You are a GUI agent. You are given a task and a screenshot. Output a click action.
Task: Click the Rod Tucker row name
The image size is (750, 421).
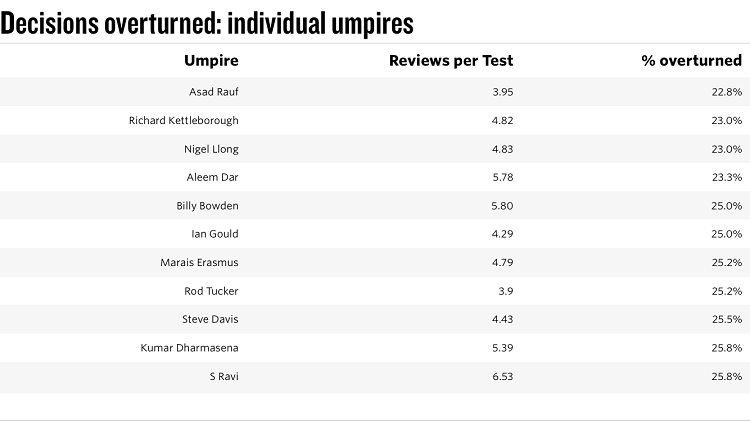(211, 291)
